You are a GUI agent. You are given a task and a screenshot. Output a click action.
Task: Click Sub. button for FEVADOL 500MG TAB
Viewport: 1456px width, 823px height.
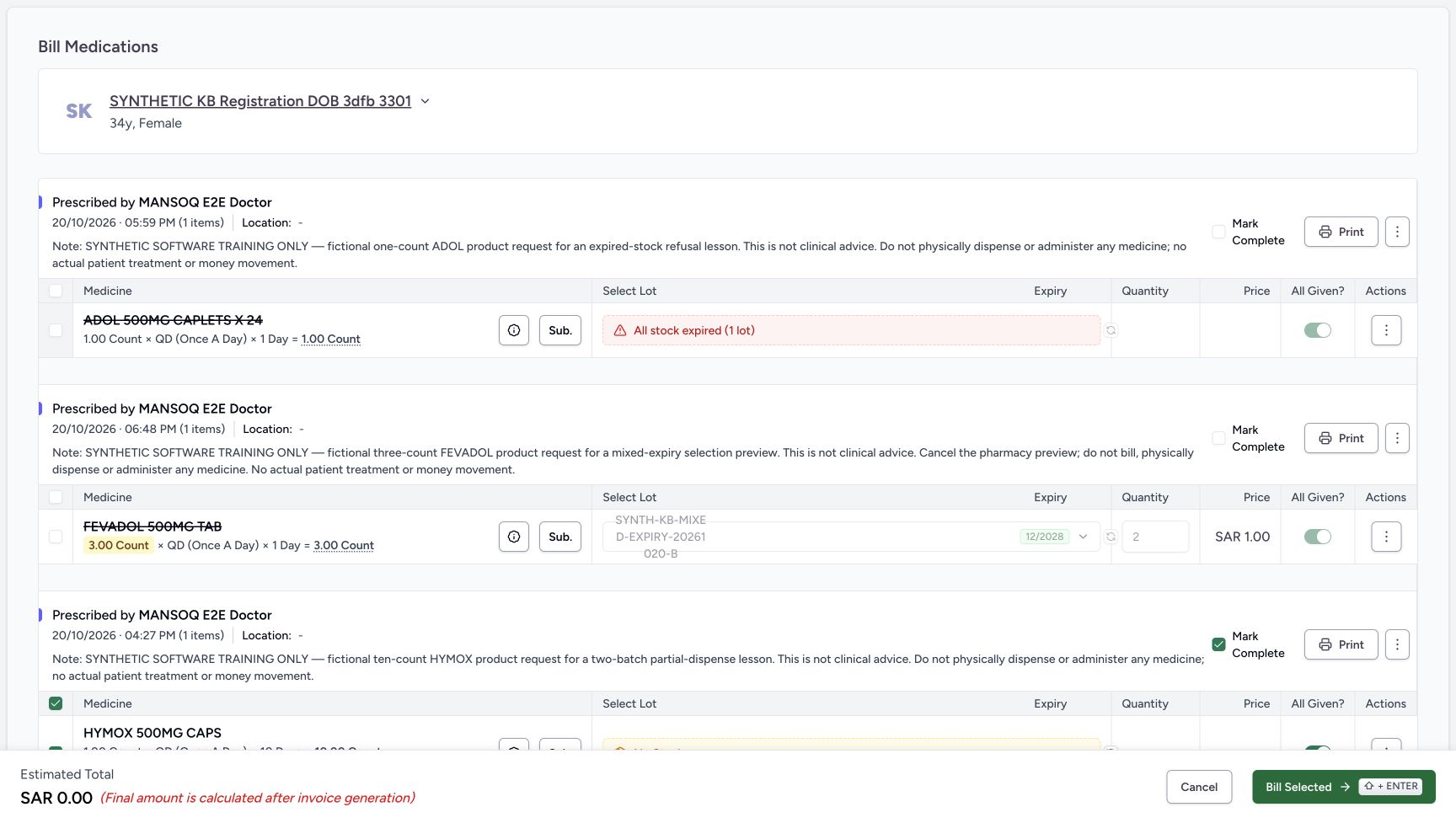click(x=560, y=537)
